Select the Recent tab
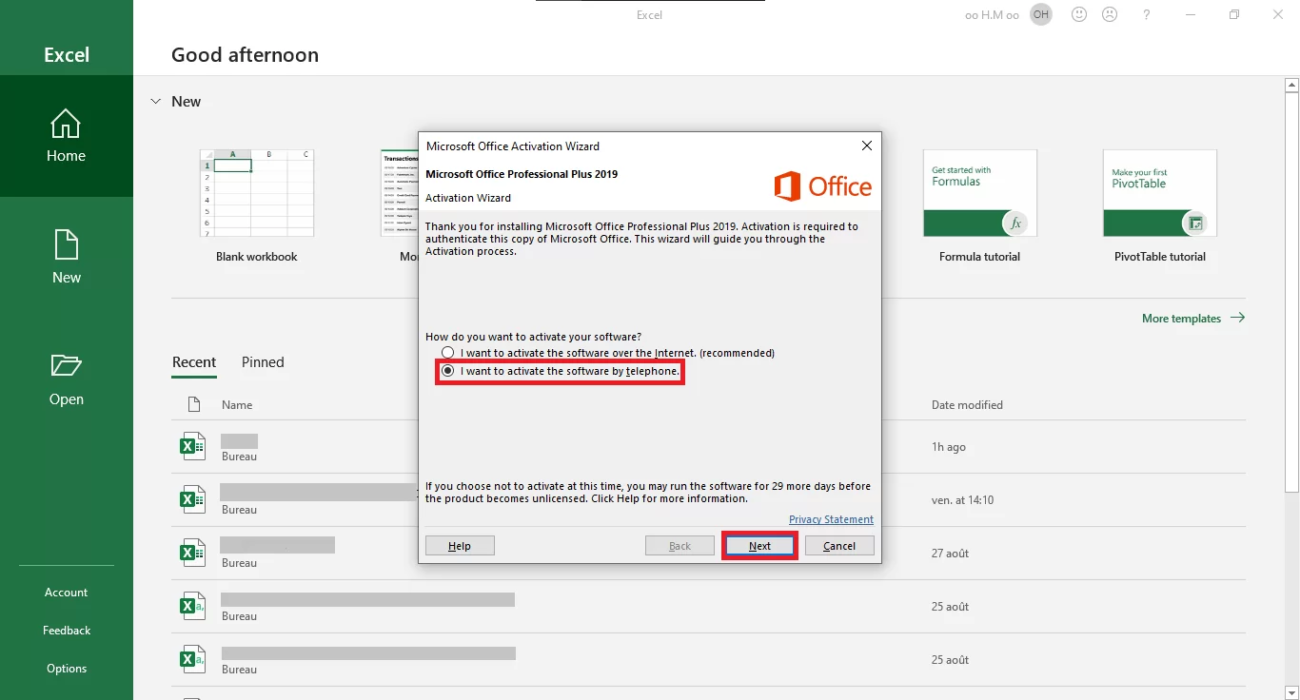This screenshot has width=1300, height=700. (x=194, y=362)
